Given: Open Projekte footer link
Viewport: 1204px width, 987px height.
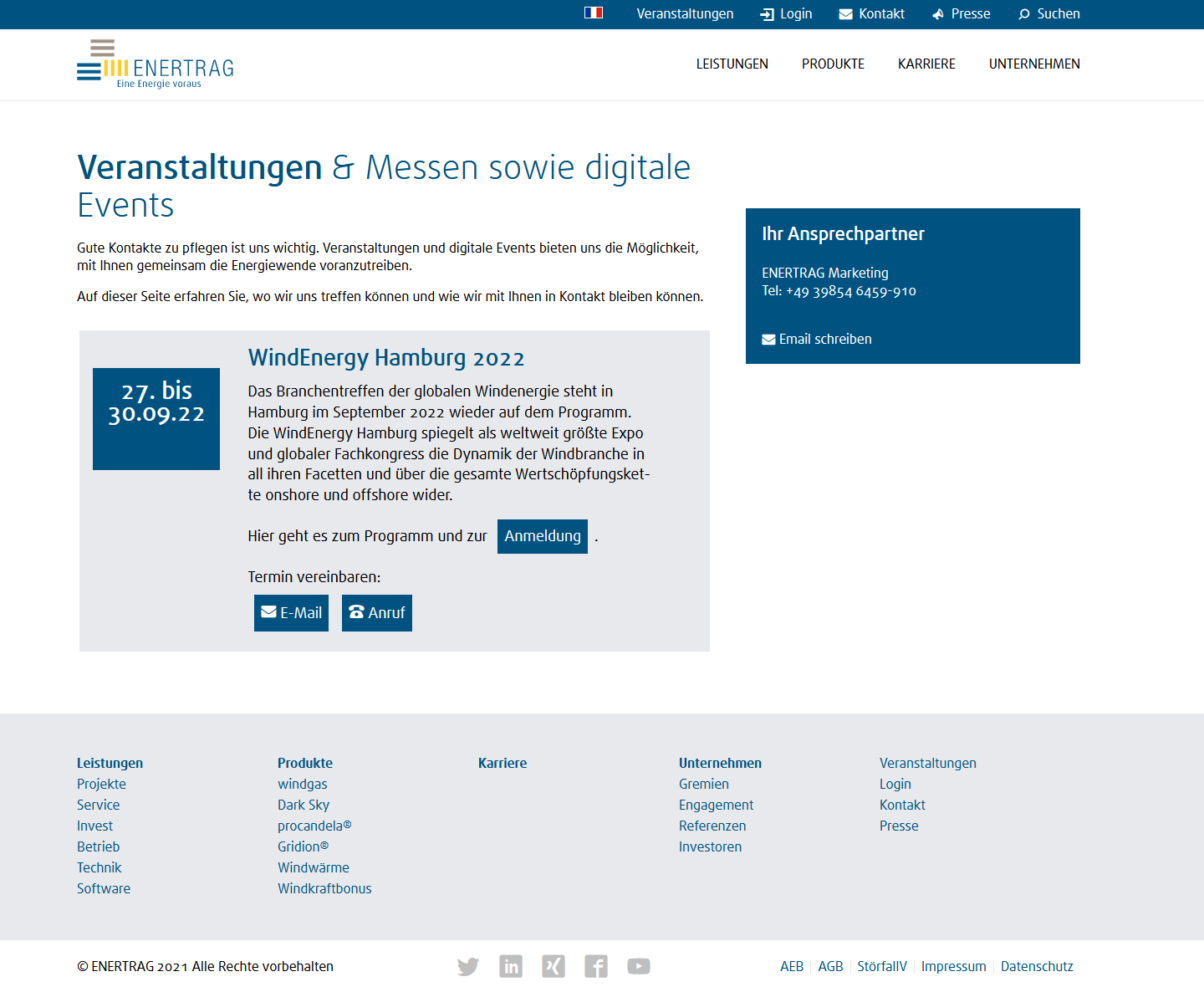Looking at the screenshot, I should coord(101,784).
